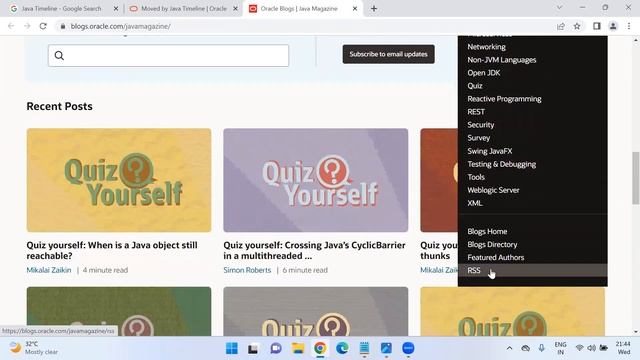Click the site lock icon in the address bar
This screenshot has height=360, width=640.
[x=62, y=26]
